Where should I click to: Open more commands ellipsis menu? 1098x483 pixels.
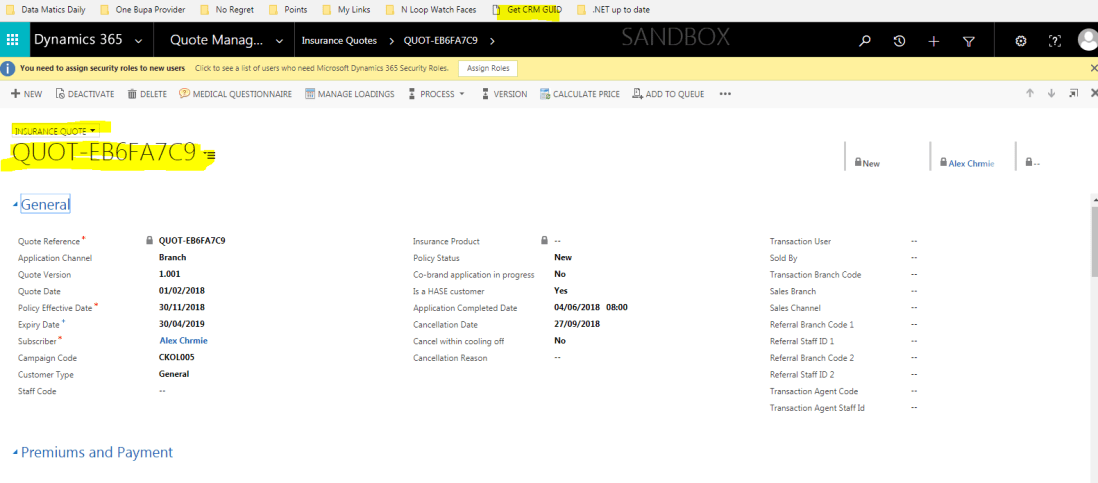click(725, 94)
